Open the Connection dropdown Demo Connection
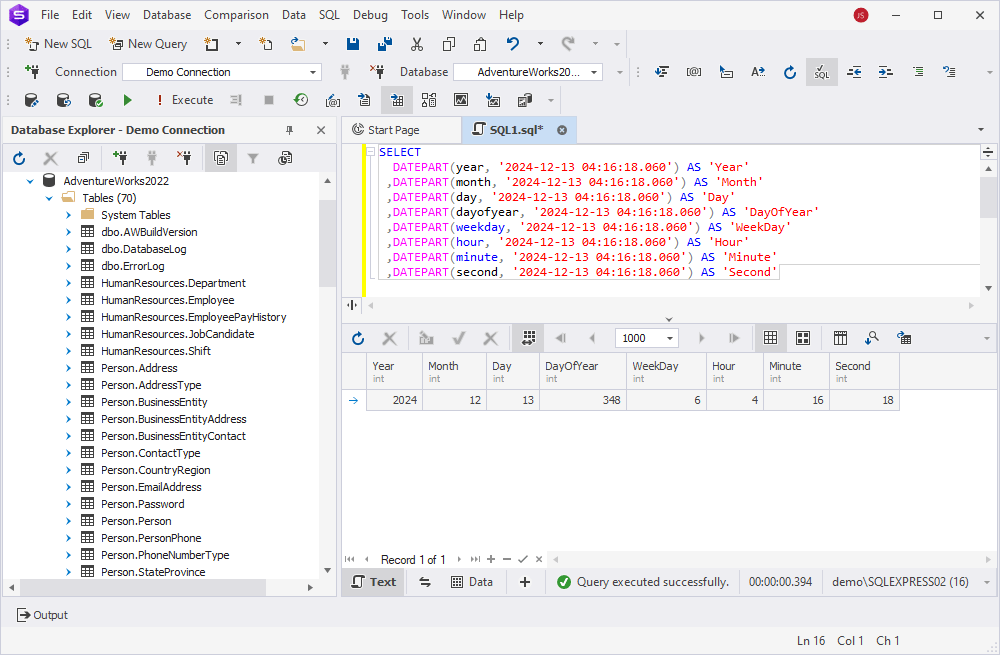1000x655 pixels. [x=222, y=72]
